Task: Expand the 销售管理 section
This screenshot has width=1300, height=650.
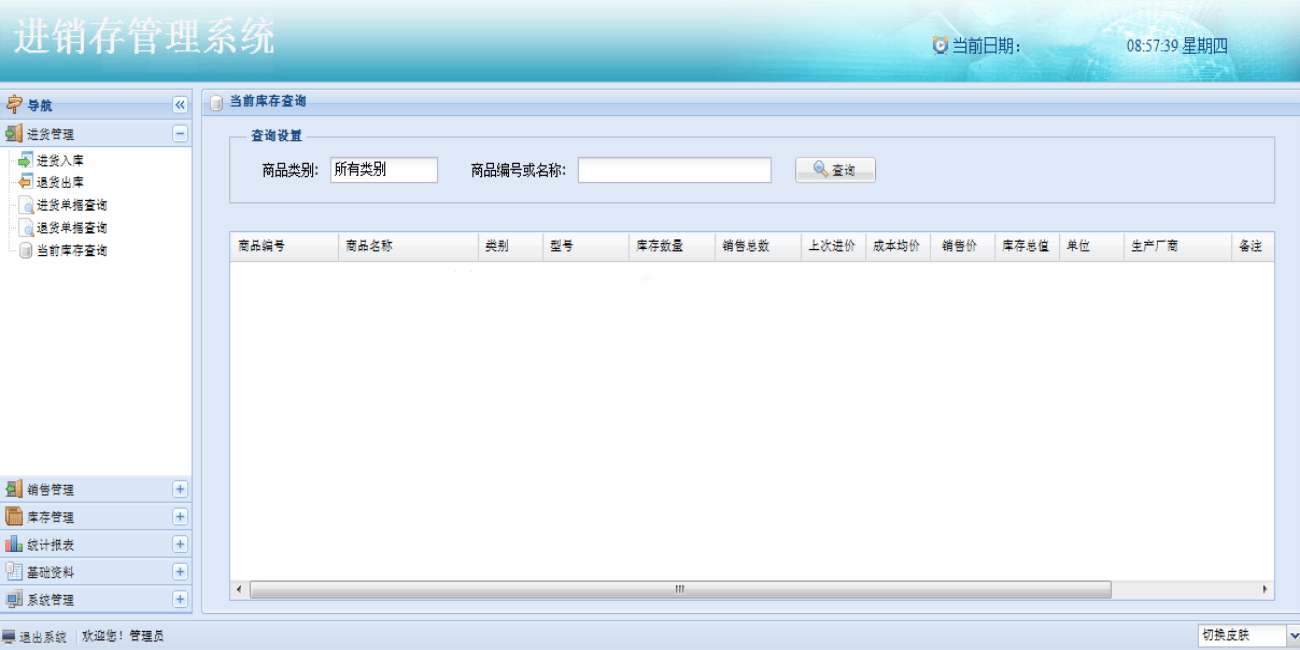Action: coord(178,488)
